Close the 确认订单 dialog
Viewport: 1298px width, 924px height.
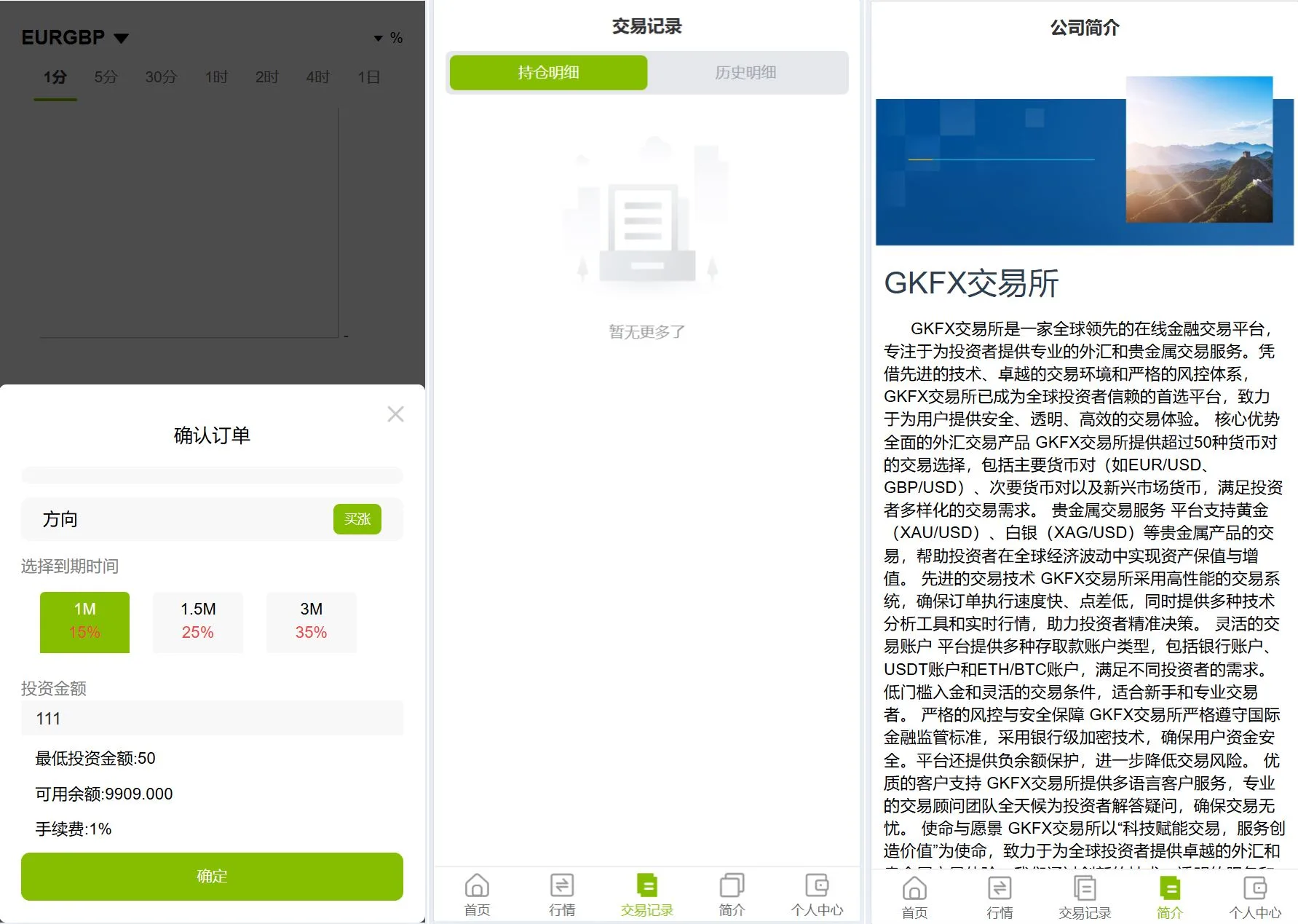(395, 414)
